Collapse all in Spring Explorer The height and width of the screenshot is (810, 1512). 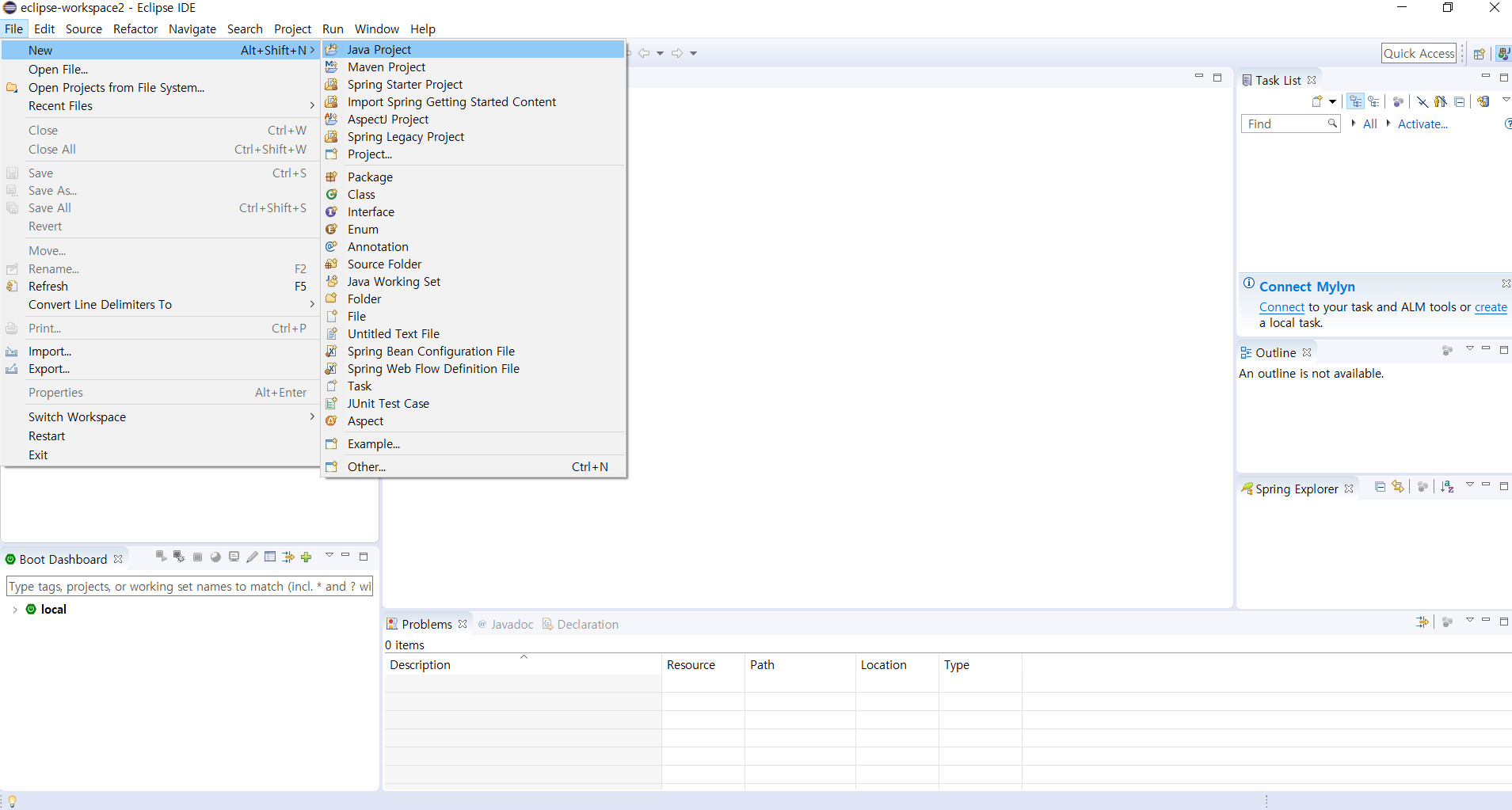(1380, 487)
